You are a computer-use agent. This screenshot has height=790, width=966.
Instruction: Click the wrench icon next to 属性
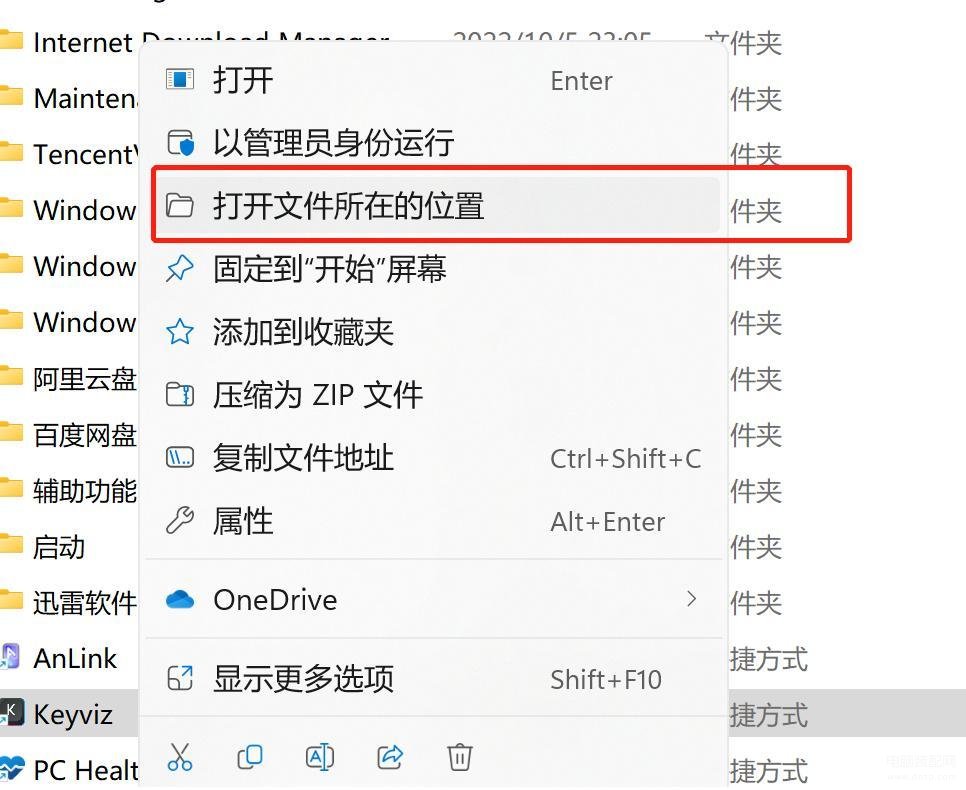tap(180, 521)
